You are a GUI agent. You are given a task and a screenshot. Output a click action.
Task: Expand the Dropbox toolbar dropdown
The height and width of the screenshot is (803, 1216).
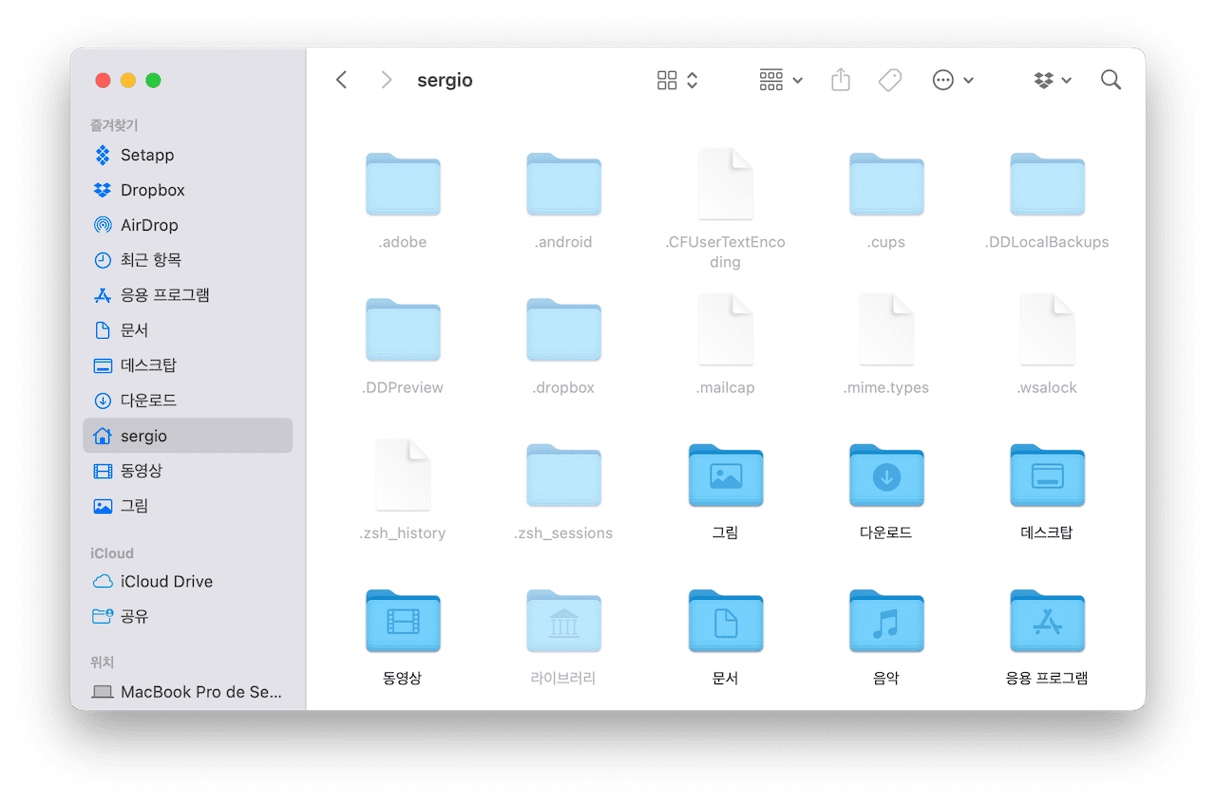tap(1052, 80)
